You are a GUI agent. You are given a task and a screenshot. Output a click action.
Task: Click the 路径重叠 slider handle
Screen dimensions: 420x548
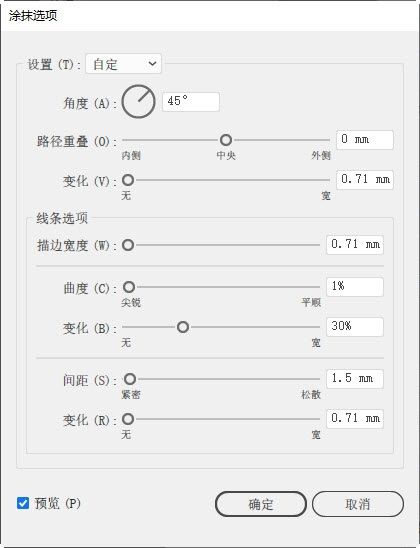point(226,140)
